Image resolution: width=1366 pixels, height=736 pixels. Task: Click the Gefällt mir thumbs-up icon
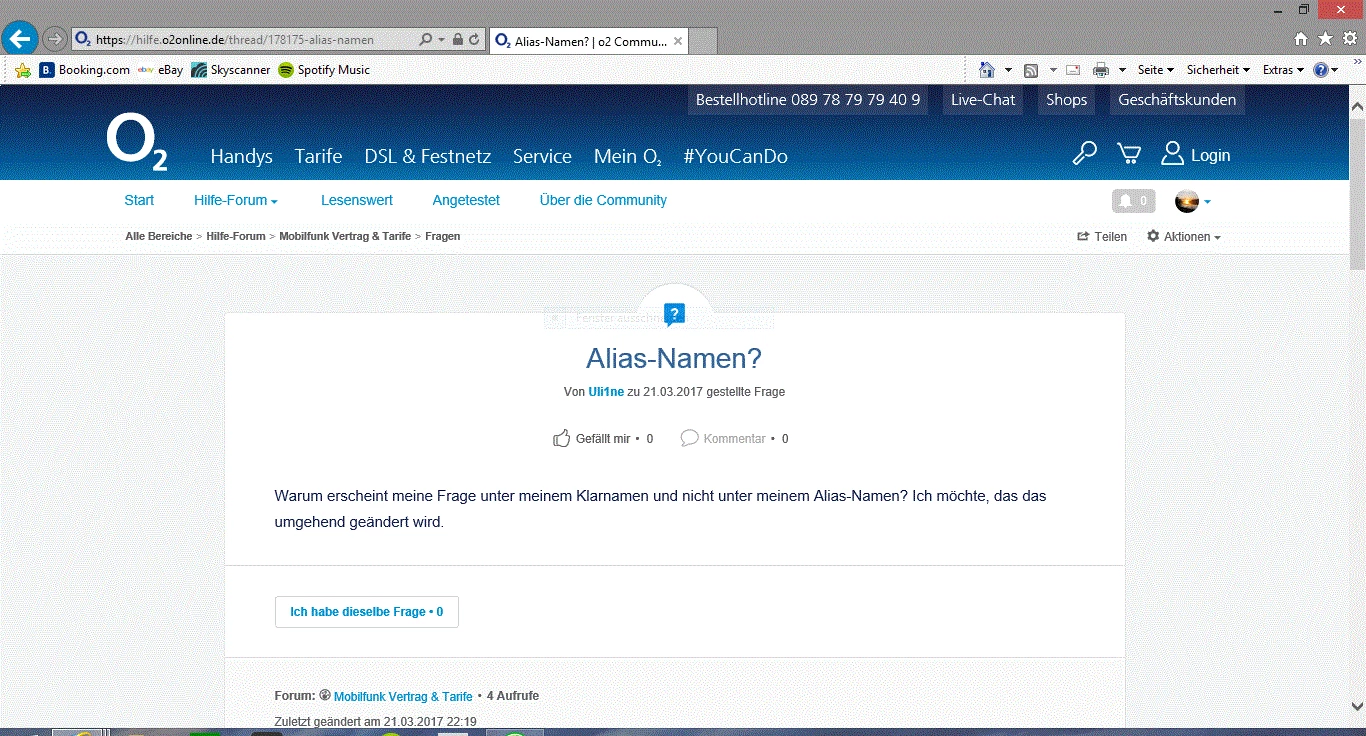(562, 438)
